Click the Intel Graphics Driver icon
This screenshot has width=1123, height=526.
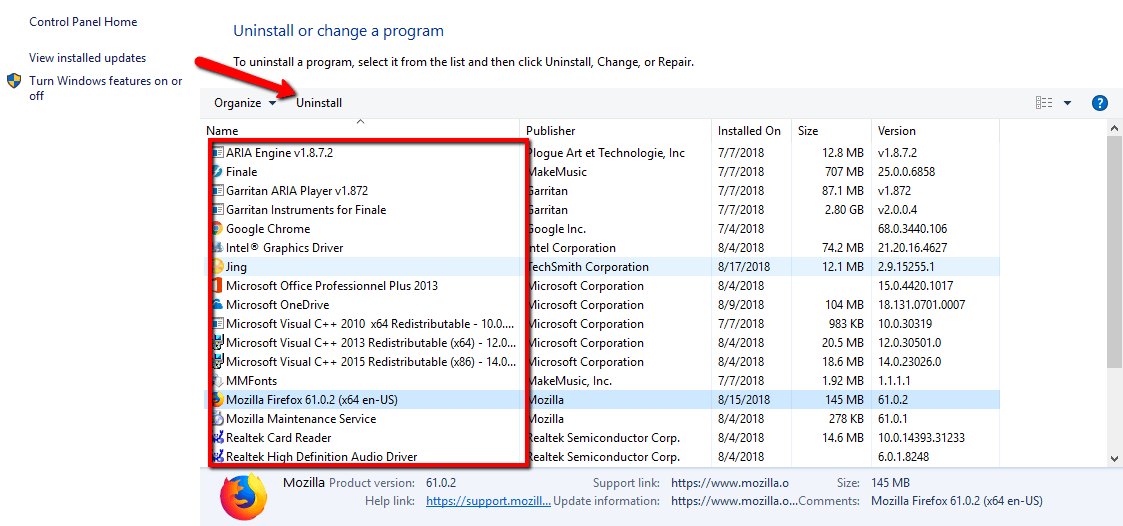click(x=218, y=248)
